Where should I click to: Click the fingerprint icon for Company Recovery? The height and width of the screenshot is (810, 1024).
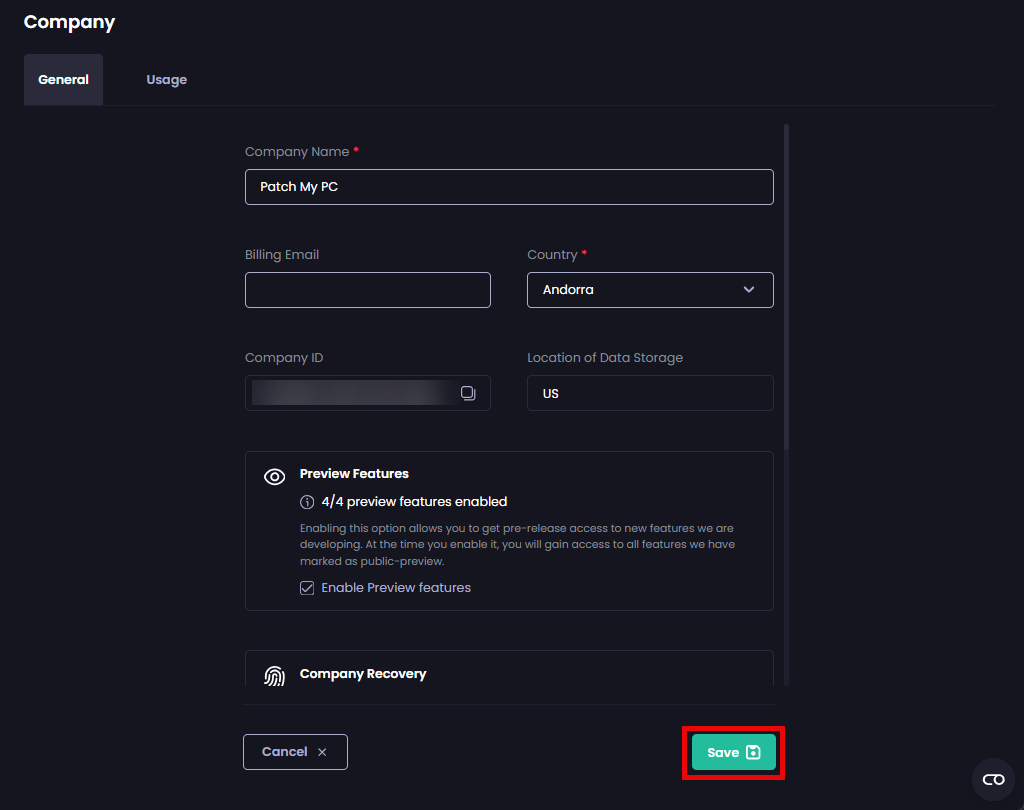(x=274, y=675)
